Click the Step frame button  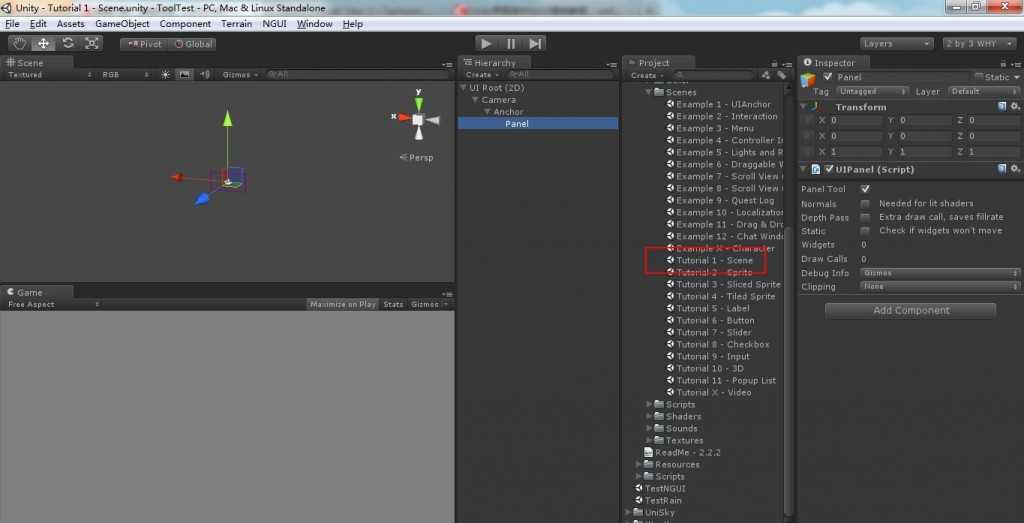[535, 44]
